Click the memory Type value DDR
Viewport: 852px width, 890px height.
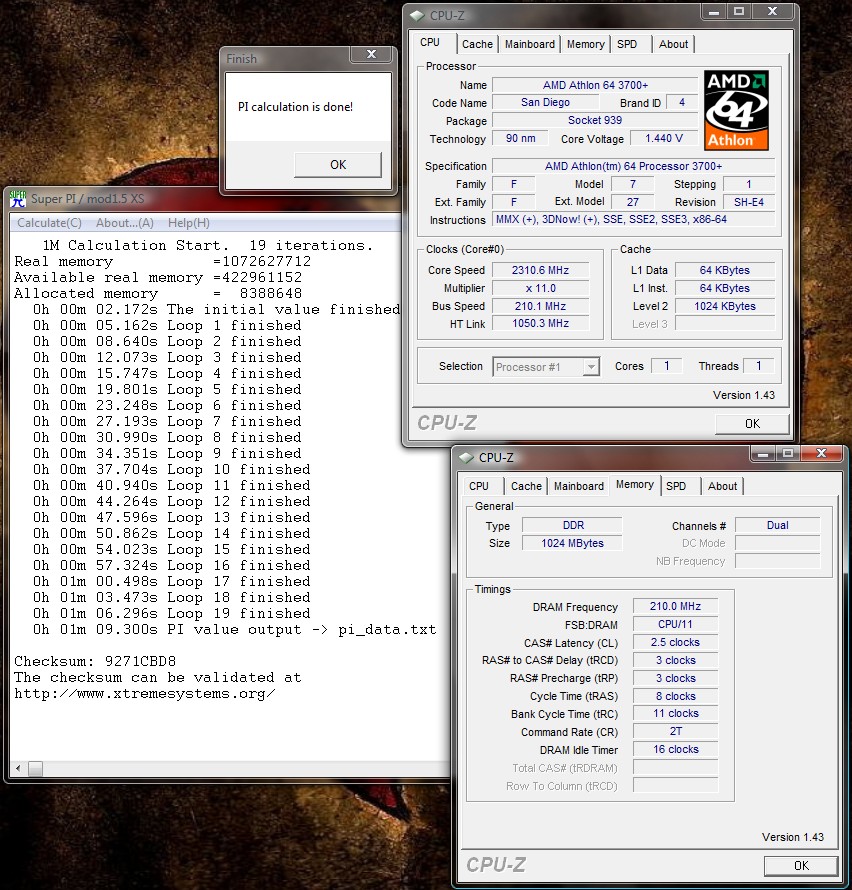pyautogui.click(x=572, y=526)
